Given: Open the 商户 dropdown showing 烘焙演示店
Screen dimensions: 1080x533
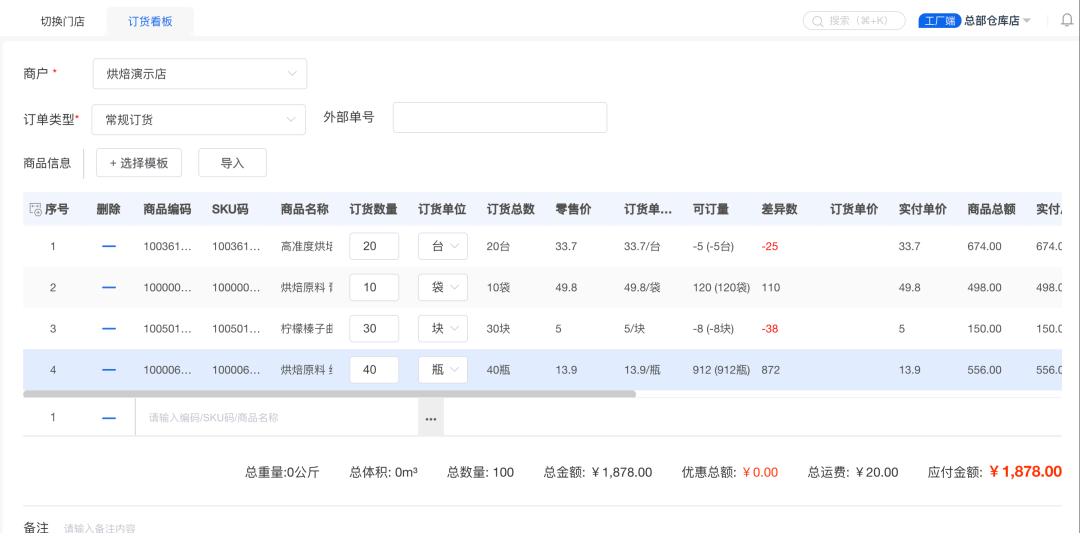Looking at the screenshot, I should tap(199, 74).
